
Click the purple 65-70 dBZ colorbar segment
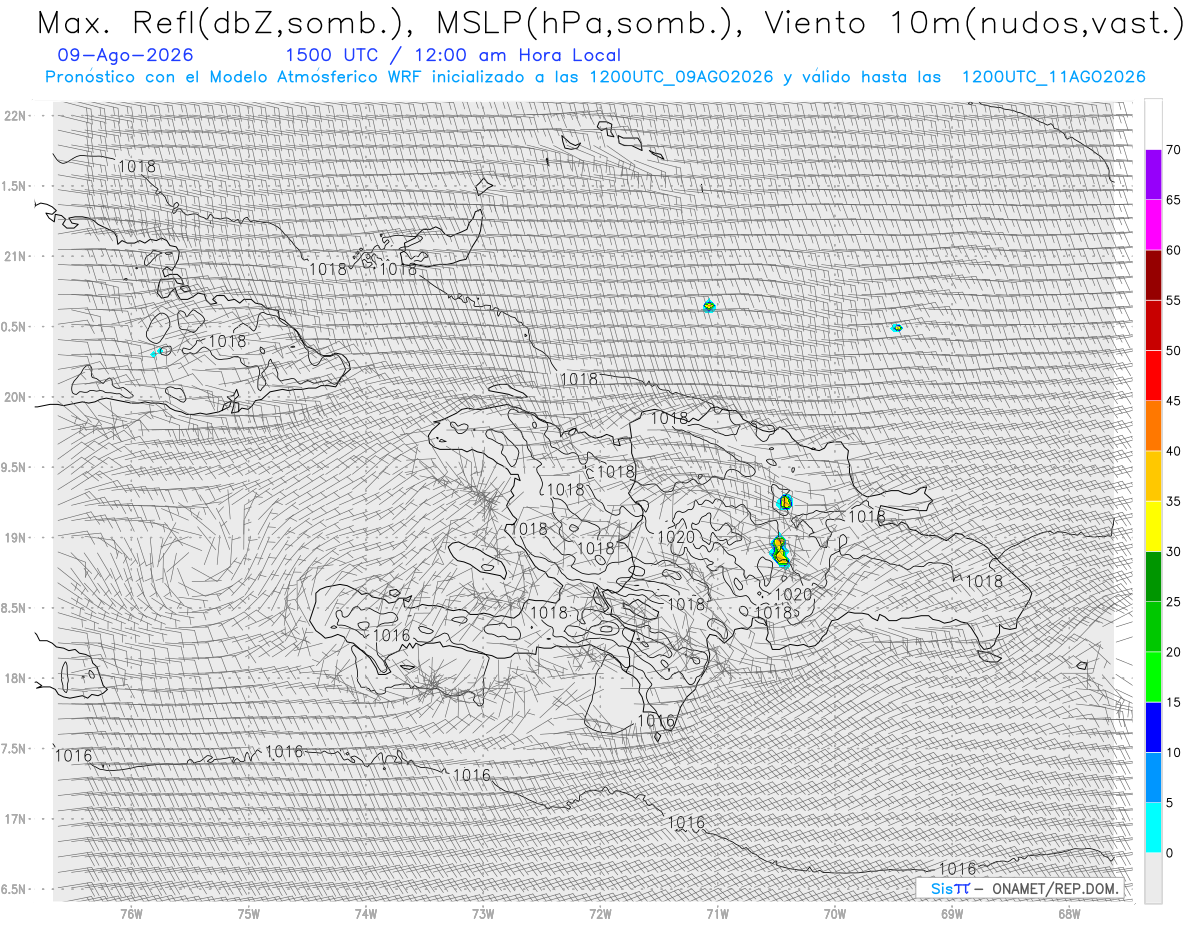[1153, 174]
